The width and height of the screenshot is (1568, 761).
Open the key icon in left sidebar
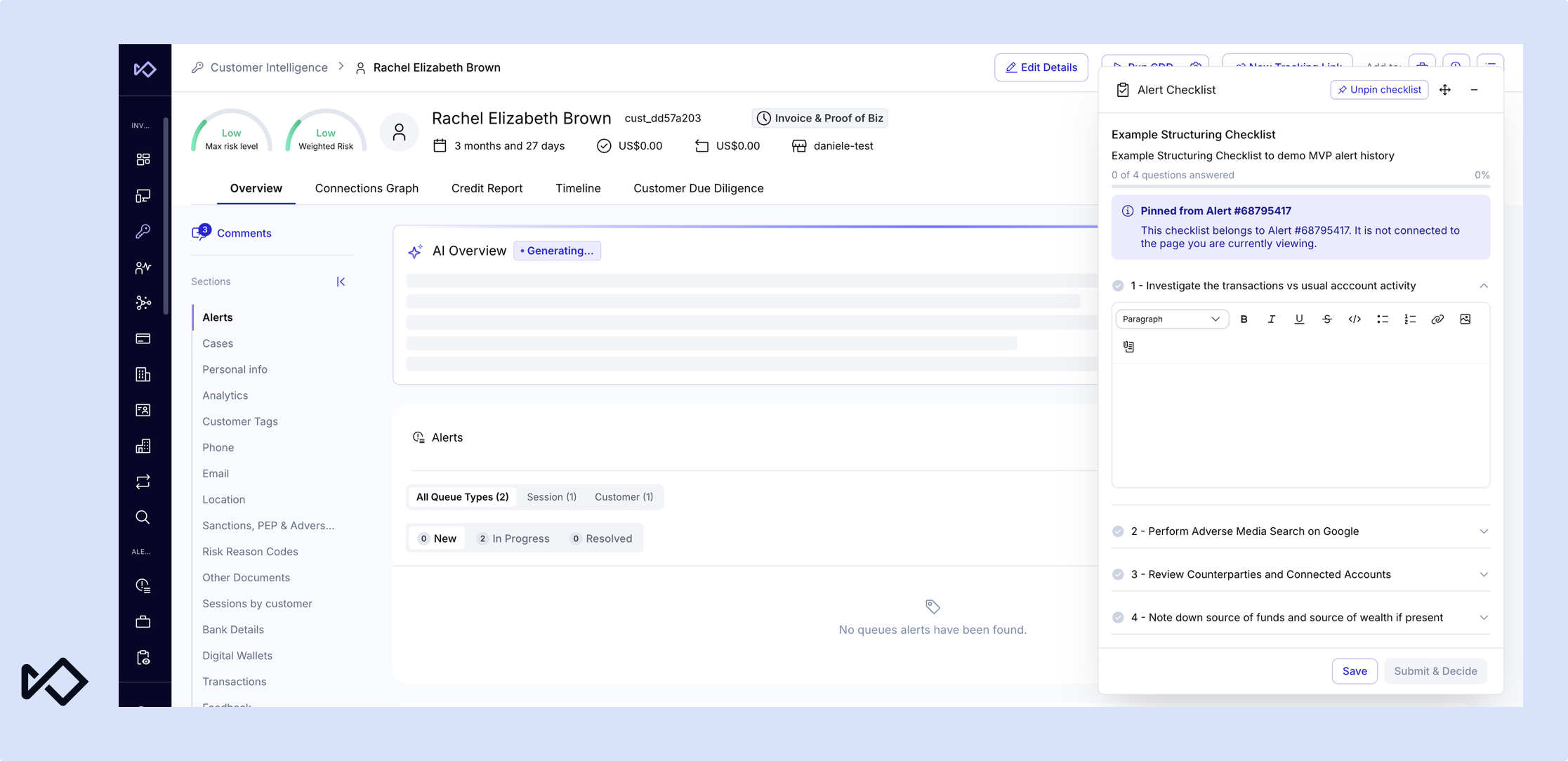(x=143, y=231)
